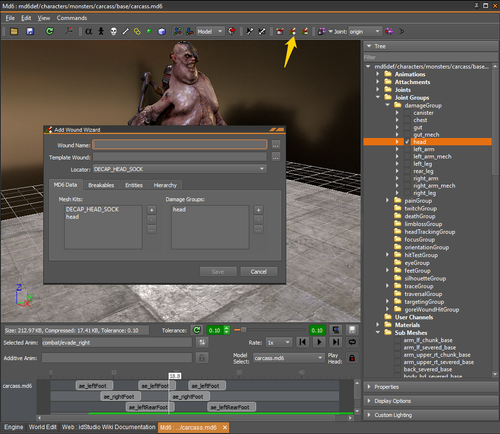Click the yellow chain link icon

(x=137, y=31)
